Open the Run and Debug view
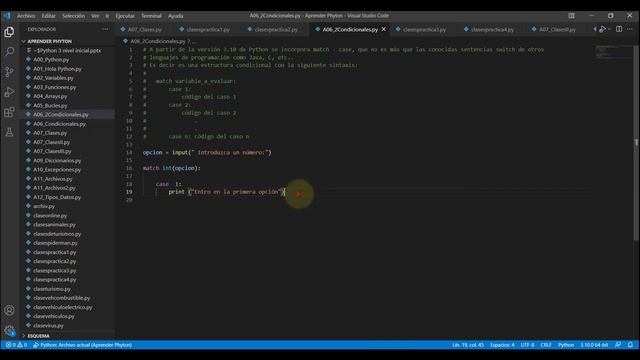The height and width of the screenshot is (360, 640). (9, 92)
